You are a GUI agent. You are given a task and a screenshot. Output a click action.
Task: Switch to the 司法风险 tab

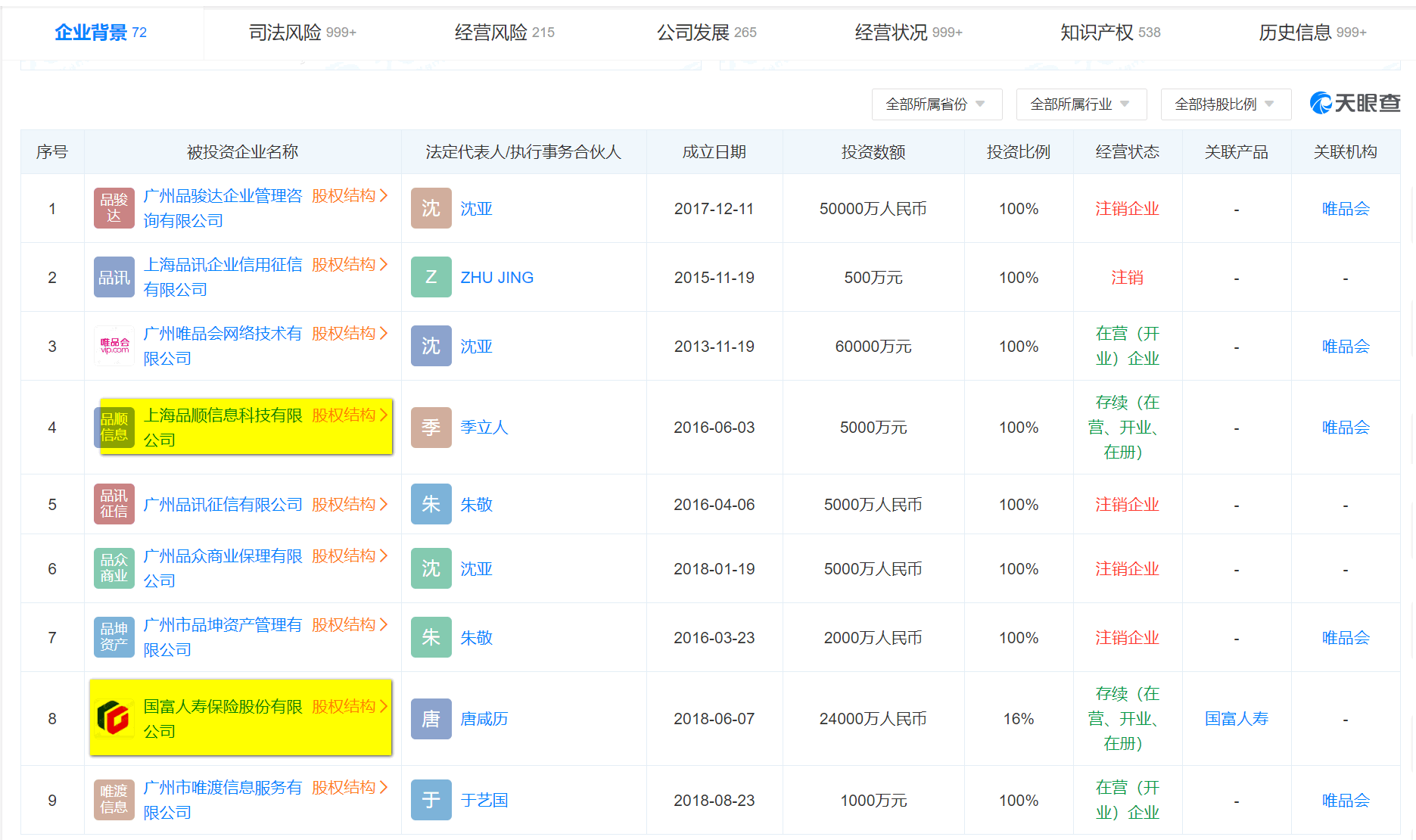click(303, 33)
